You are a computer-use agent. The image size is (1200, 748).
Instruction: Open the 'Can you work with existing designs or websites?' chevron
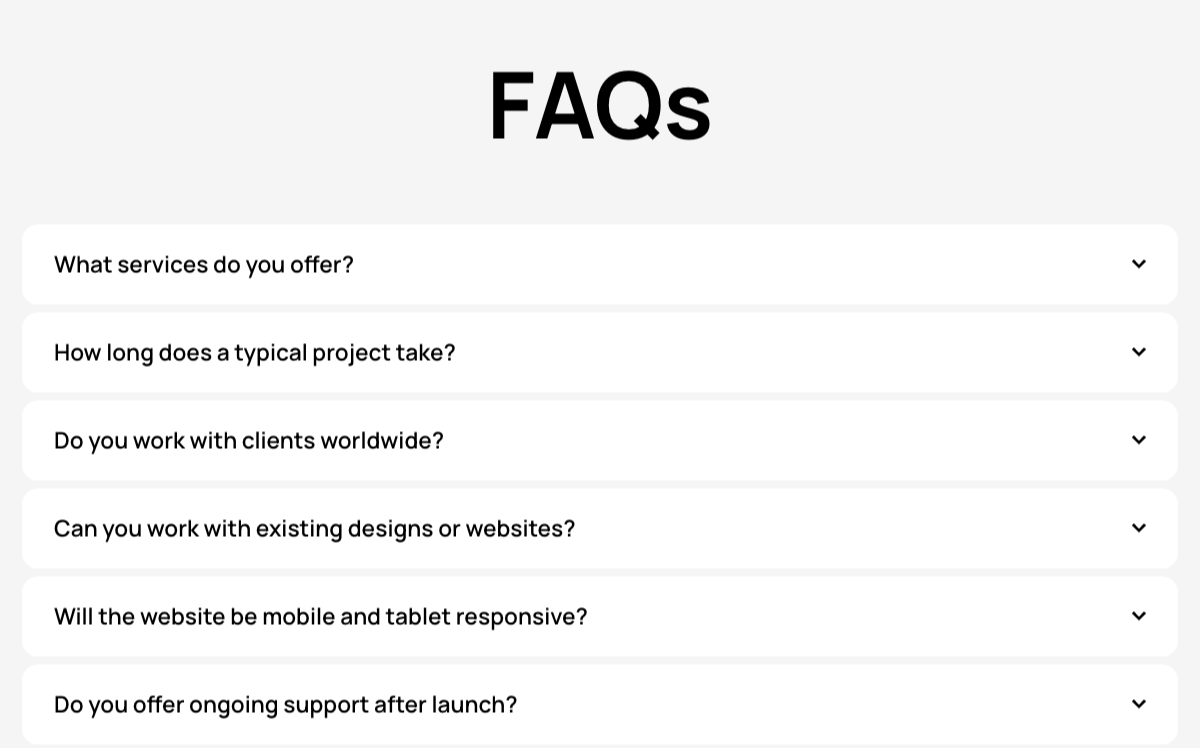click(1139, 528)
